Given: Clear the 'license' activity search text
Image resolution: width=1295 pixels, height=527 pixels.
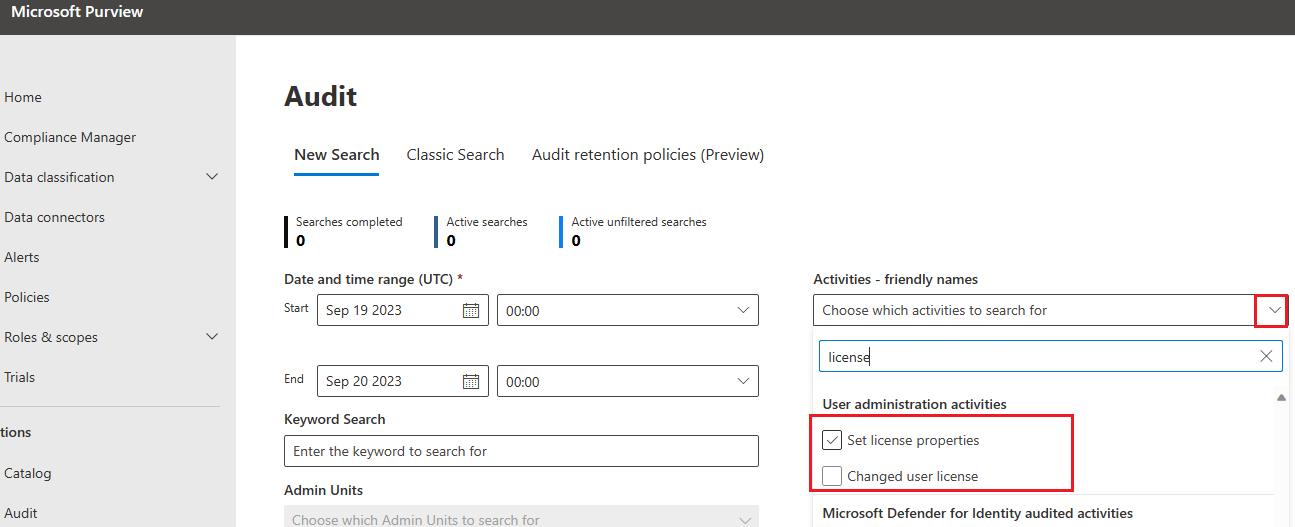Looking at the screenshot, I should click(x=1266, y=356).
